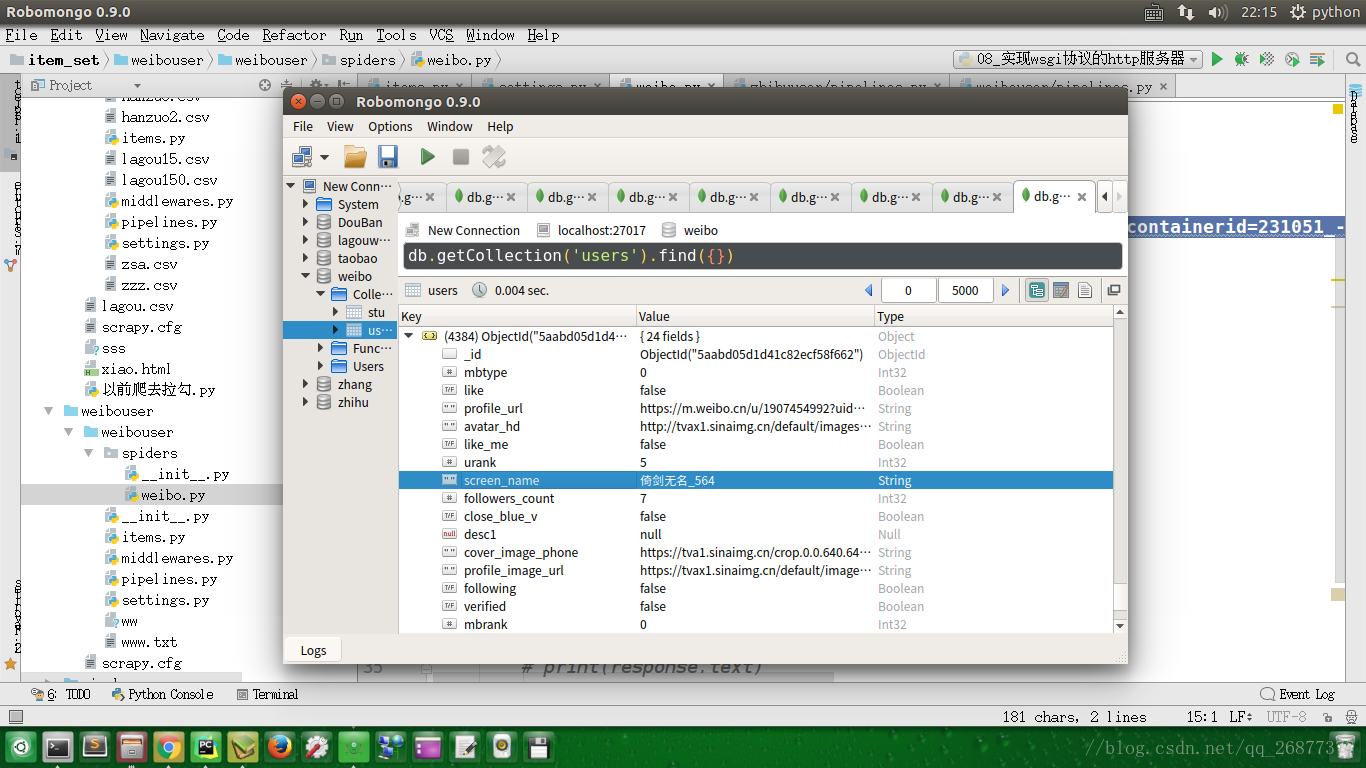Click the Robomongo save floppy disk icon
The height and width of the screenshot is (768, 1366).
(x=388, y=157)
